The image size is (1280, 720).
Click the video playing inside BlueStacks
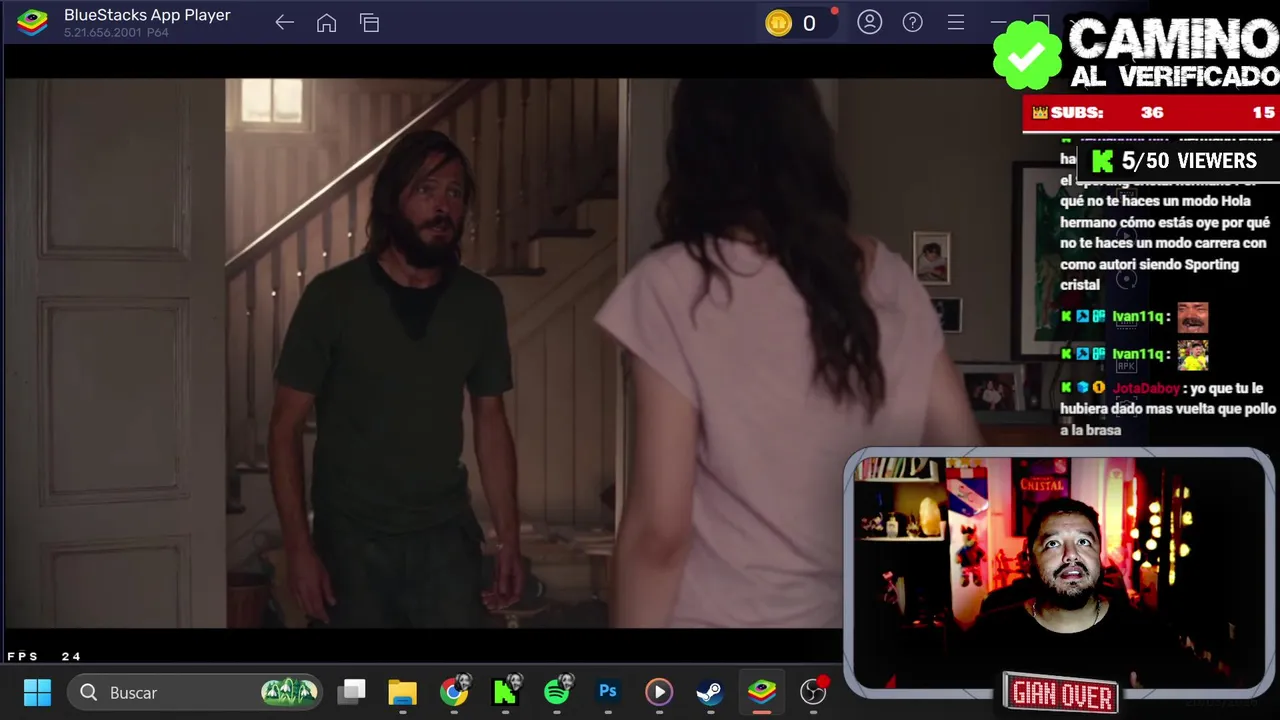[422, 353]
